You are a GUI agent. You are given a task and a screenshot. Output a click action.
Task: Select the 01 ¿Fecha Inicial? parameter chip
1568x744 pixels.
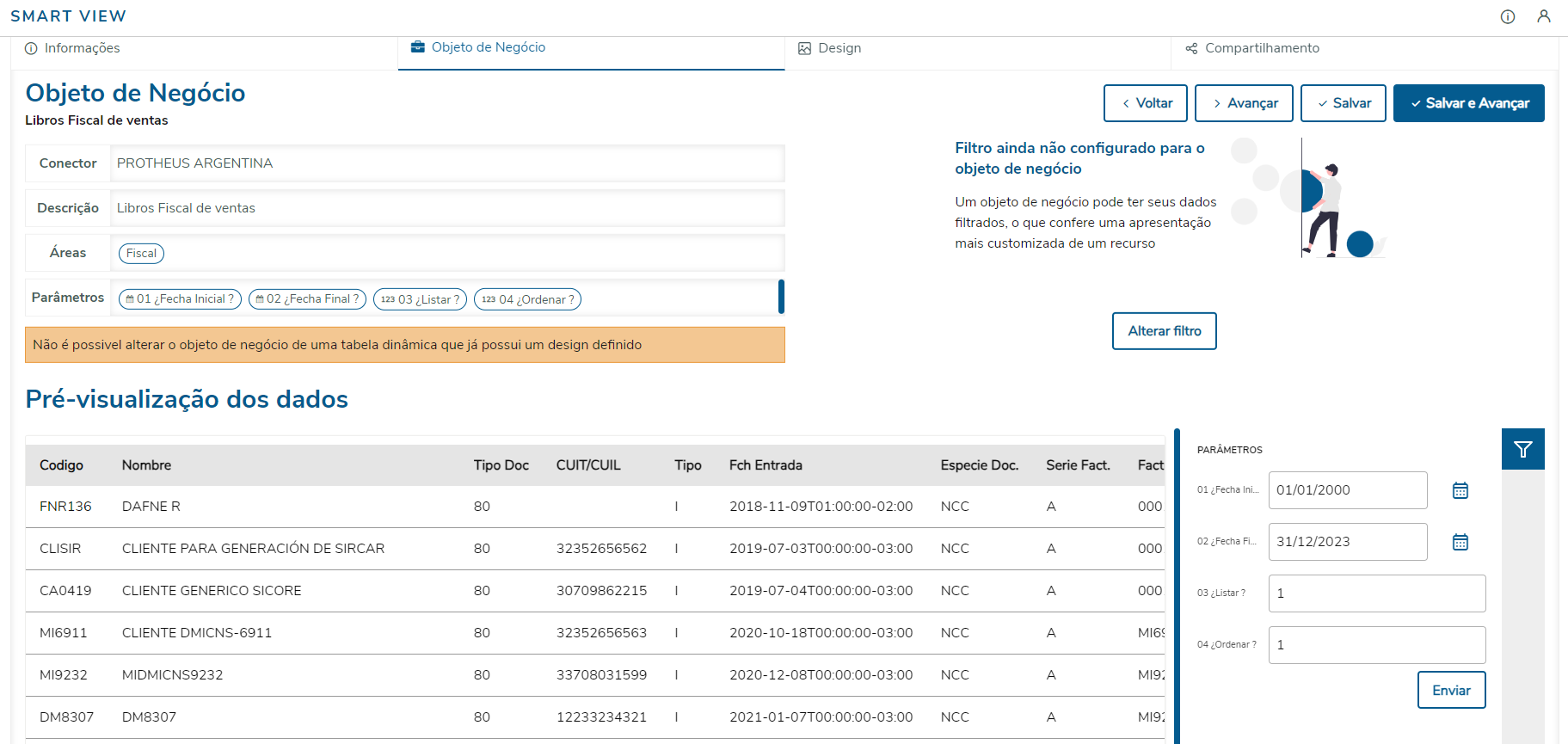coord(180,299)
